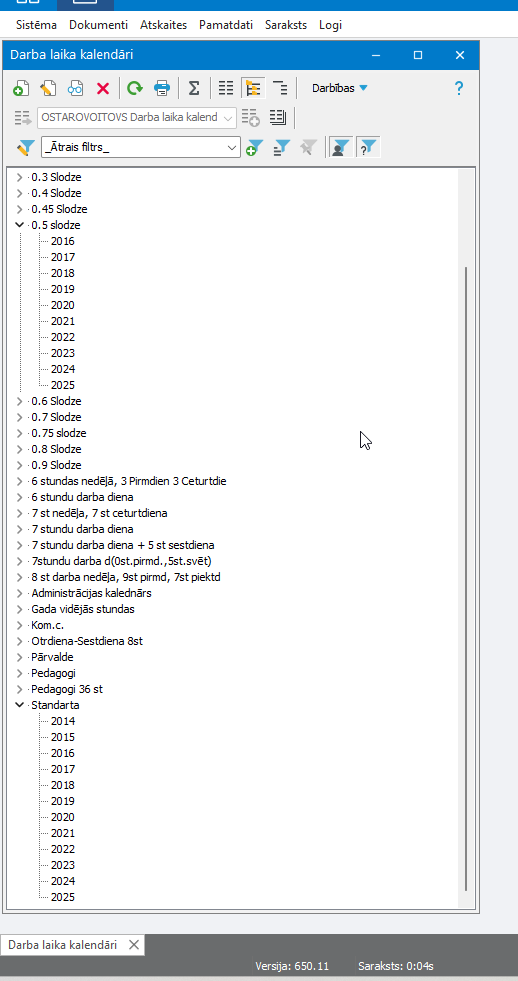Expand the 0.6 Slodze node
Image resolution: width=518 pixels, height=981 pixels.
[x=19, y=401]
